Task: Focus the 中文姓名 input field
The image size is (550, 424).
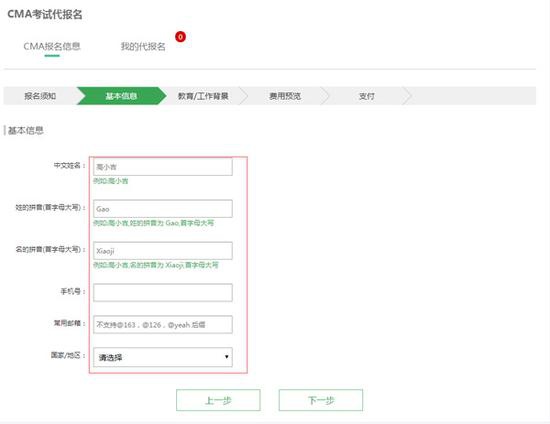Action: click(x=163, y=167)
